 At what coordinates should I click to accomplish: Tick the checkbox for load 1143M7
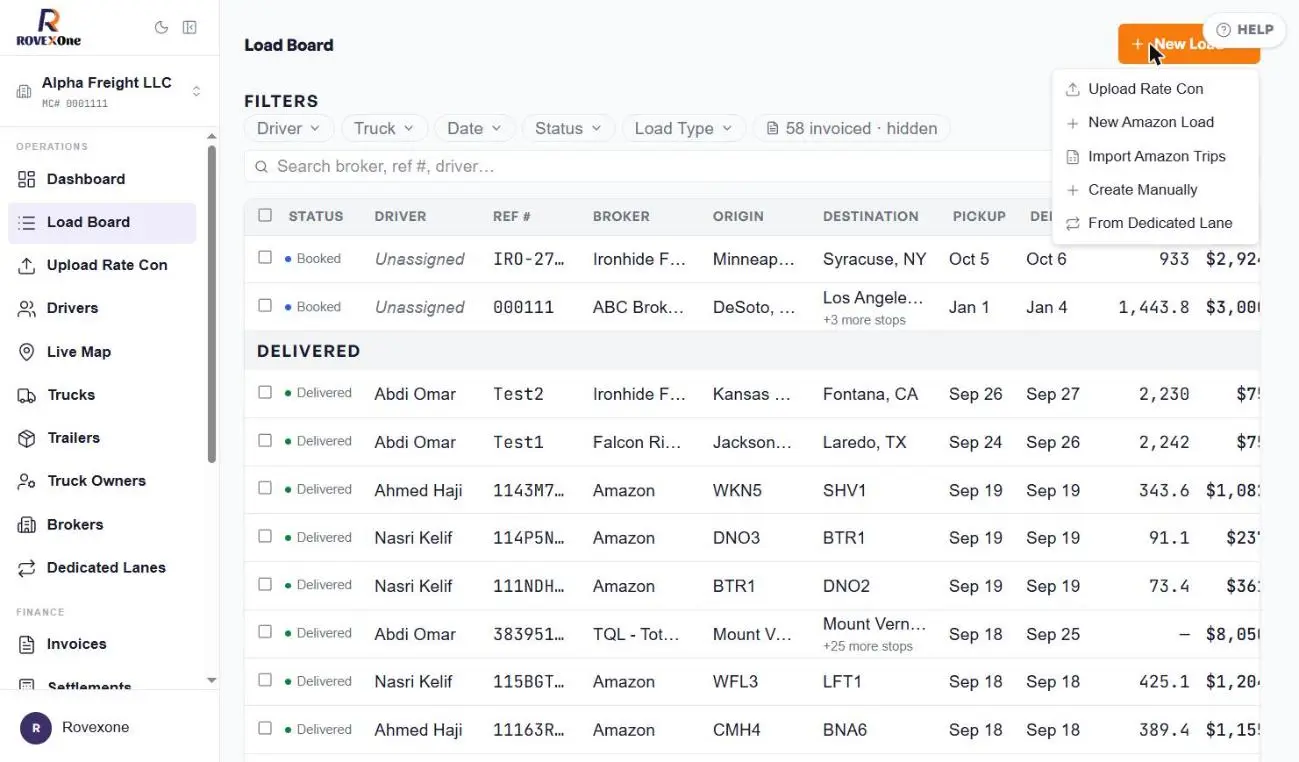click(x=265, y=488)
